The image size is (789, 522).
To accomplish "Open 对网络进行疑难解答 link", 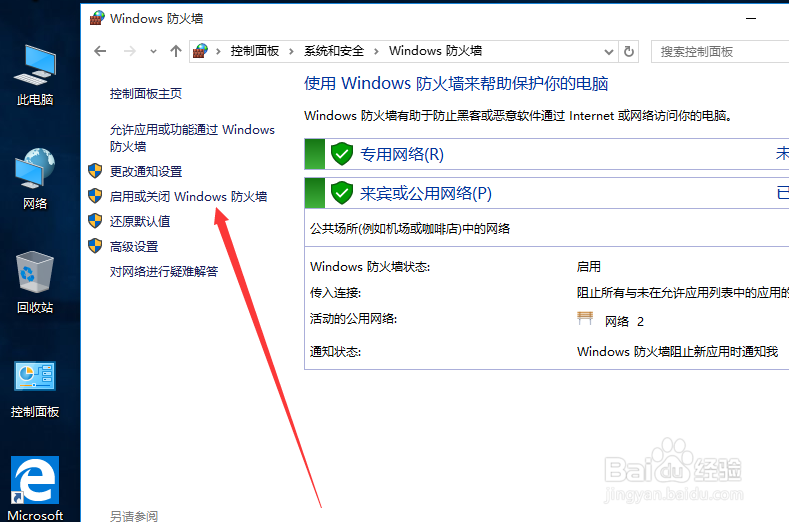I will [164, 272].
